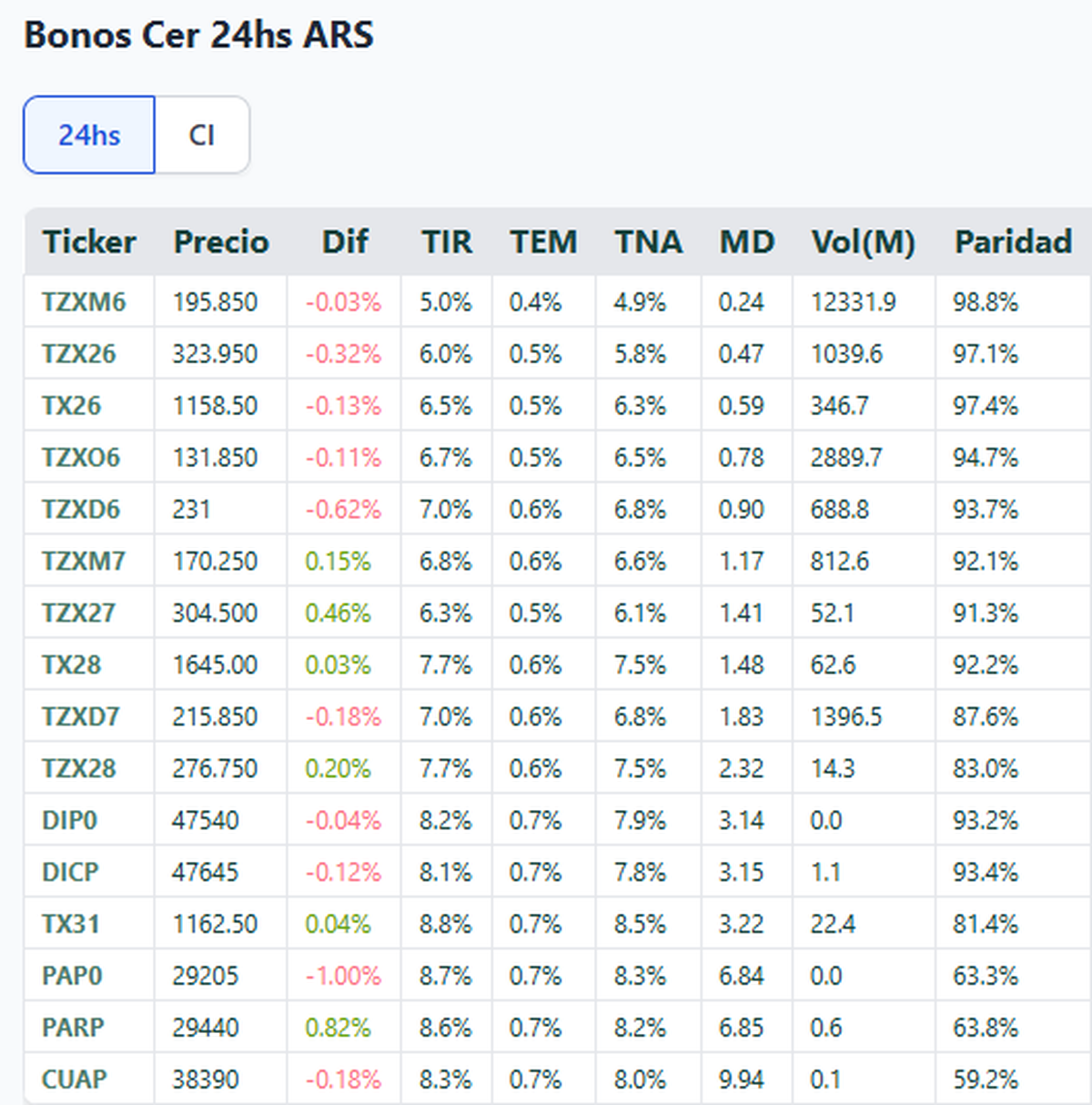The width and height of the screenshot is (1092, 1105).
Task: Select the TX31 bond ticker
Action: point(71,925)
